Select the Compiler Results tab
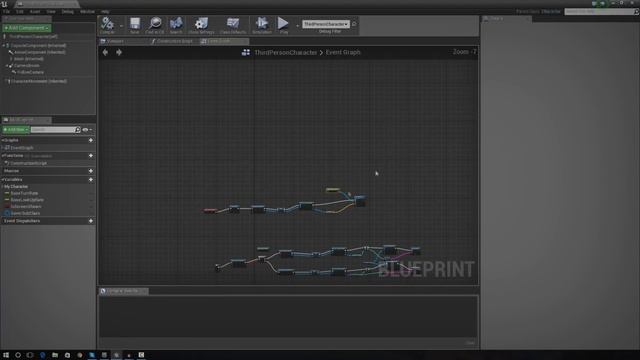The image size is (640, 360). point(124,291)
